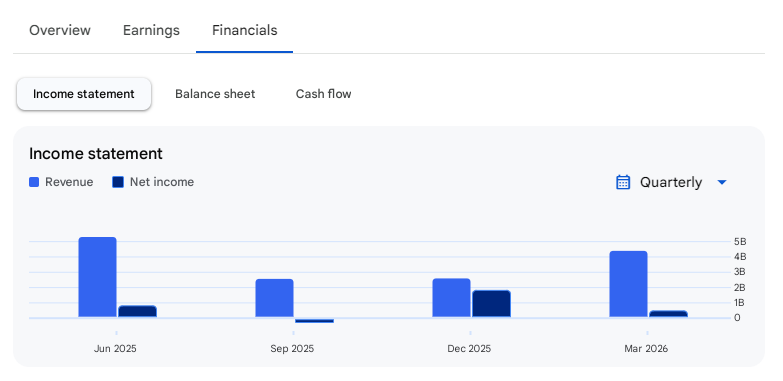This screenshot has height=381, width=783.
Task: Select the Sep 2025 negative net income bar
Action: [x=315, y=321]
